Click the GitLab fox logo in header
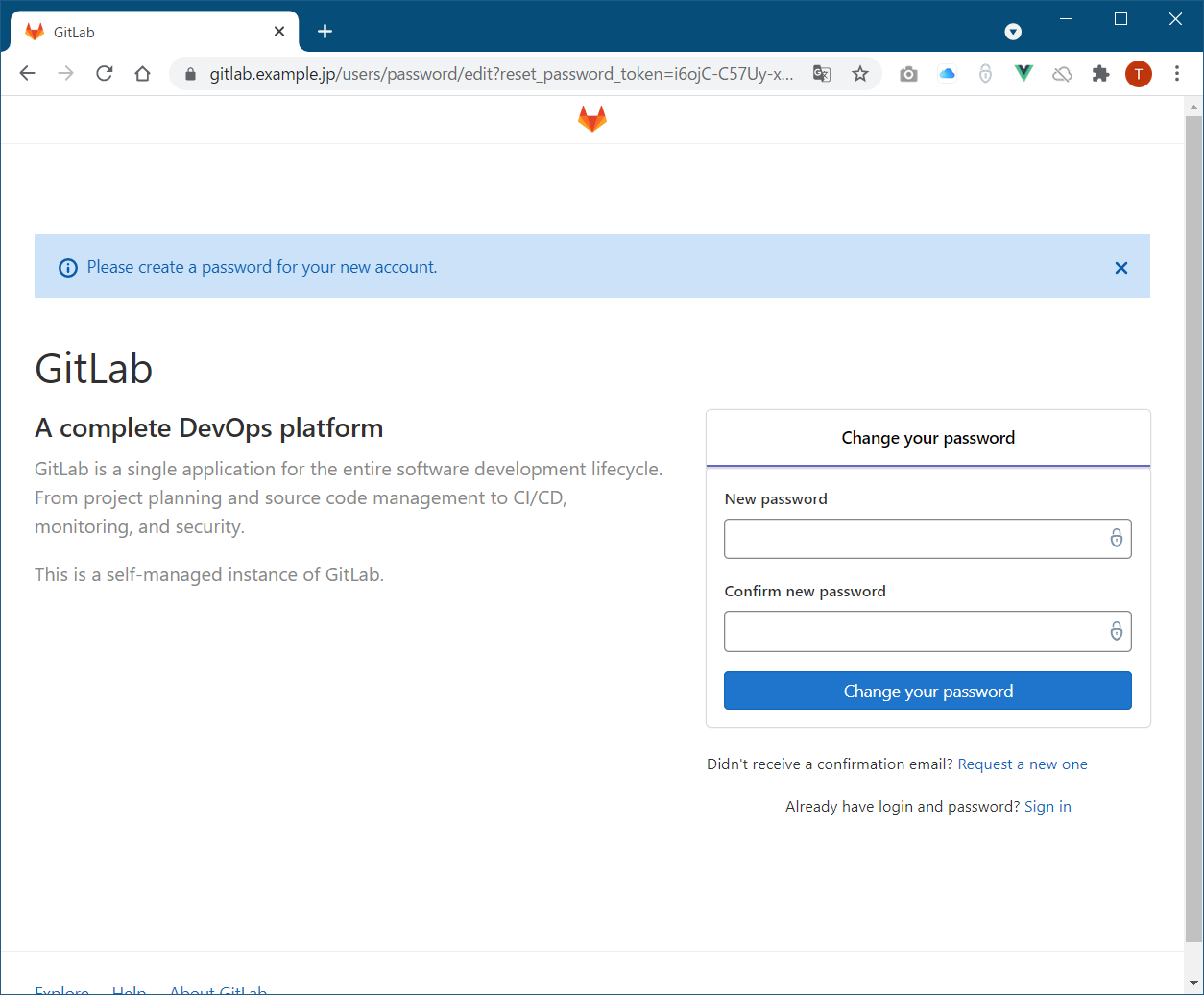Viewport: 1204px width, 995px height. pyautogui.click(x=592, y=119)
